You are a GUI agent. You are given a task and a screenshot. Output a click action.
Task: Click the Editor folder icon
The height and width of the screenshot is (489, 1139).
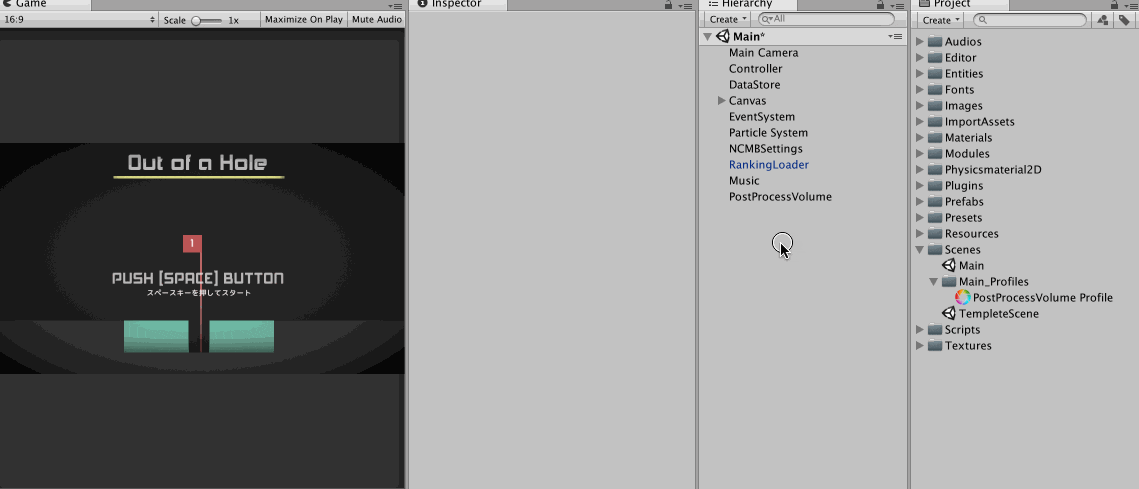click(934, 57)
